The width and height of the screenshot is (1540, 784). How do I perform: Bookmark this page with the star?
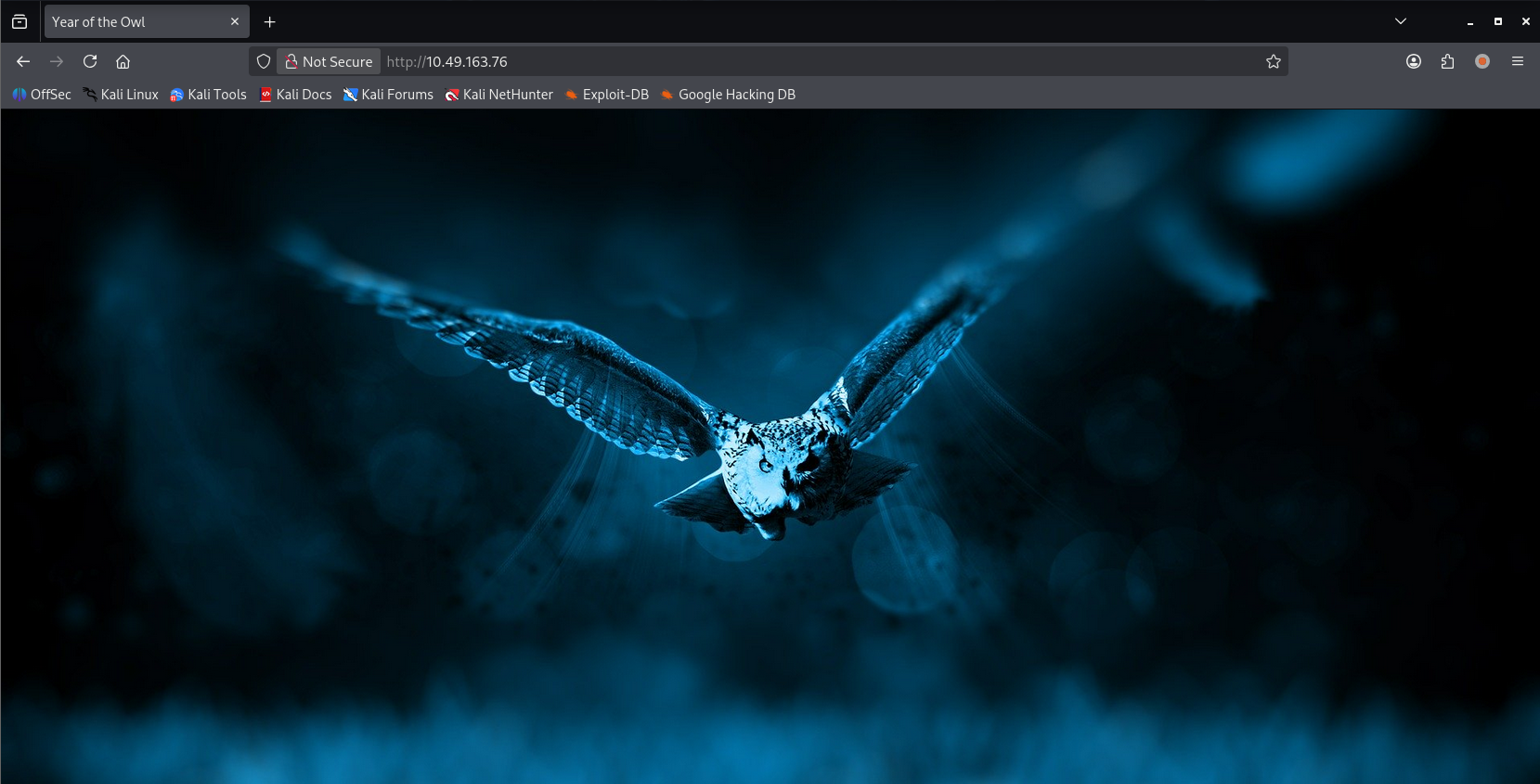click(x=1273, y=61)
